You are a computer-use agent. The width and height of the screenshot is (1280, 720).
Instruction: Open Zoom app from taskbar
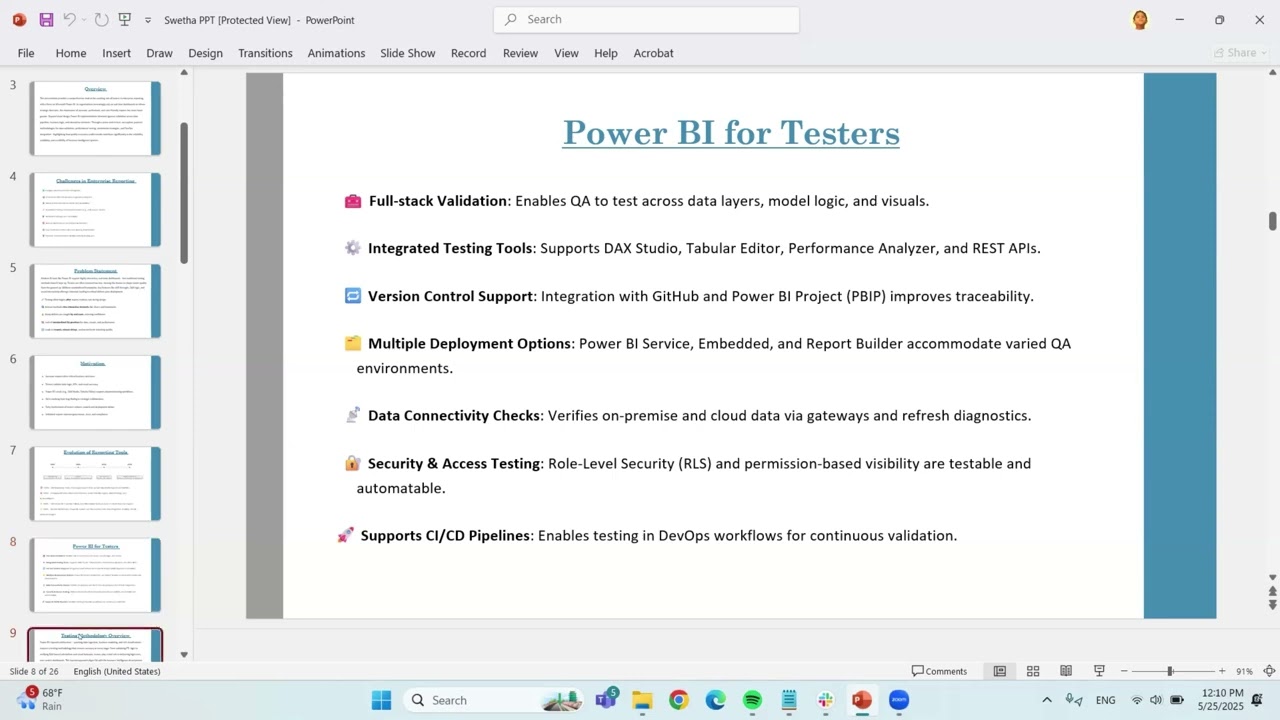click(898, 700)
